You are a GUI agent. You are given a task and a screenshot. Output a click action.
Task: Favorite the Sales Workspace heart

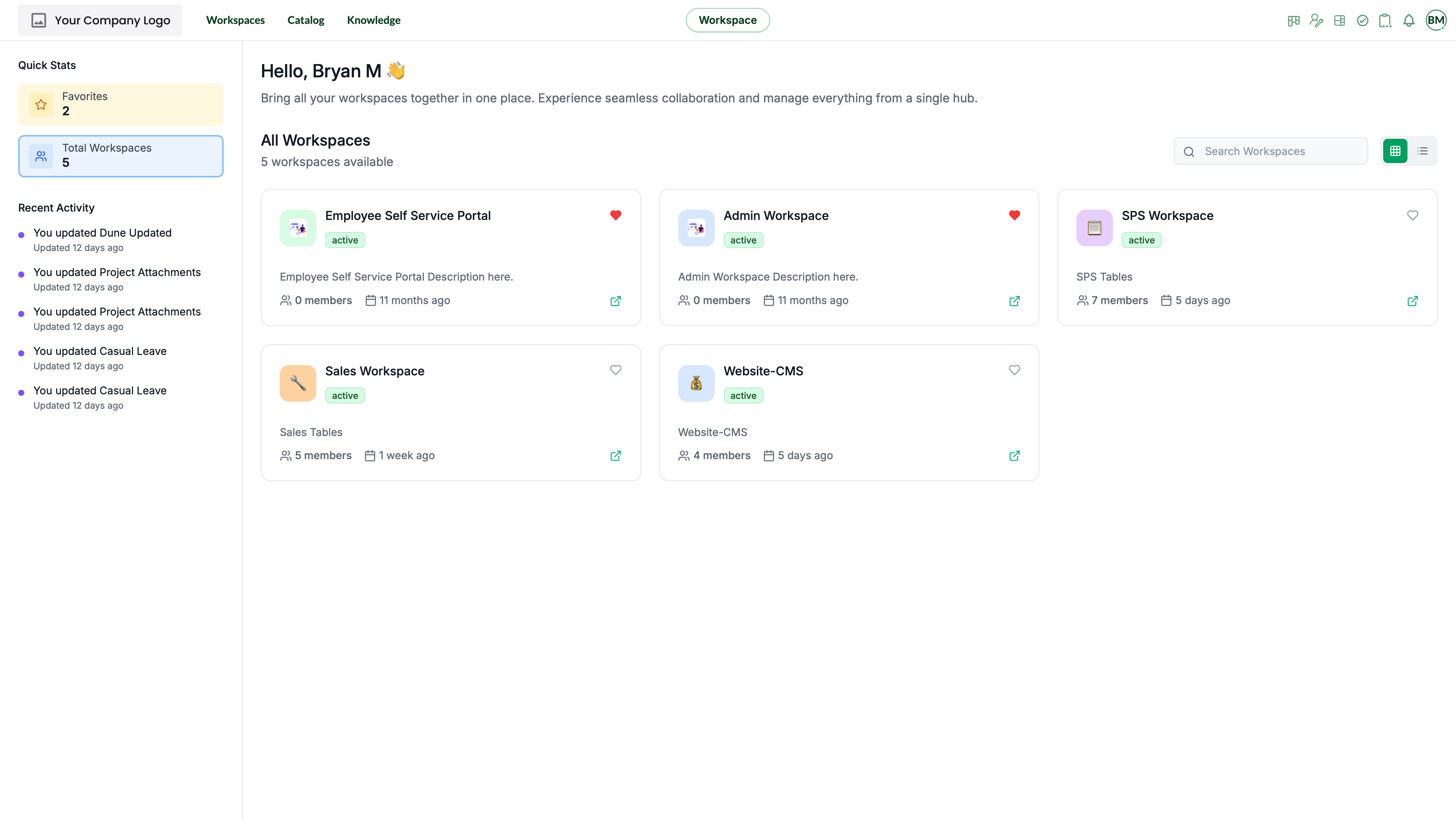click(x=615, y=370)
